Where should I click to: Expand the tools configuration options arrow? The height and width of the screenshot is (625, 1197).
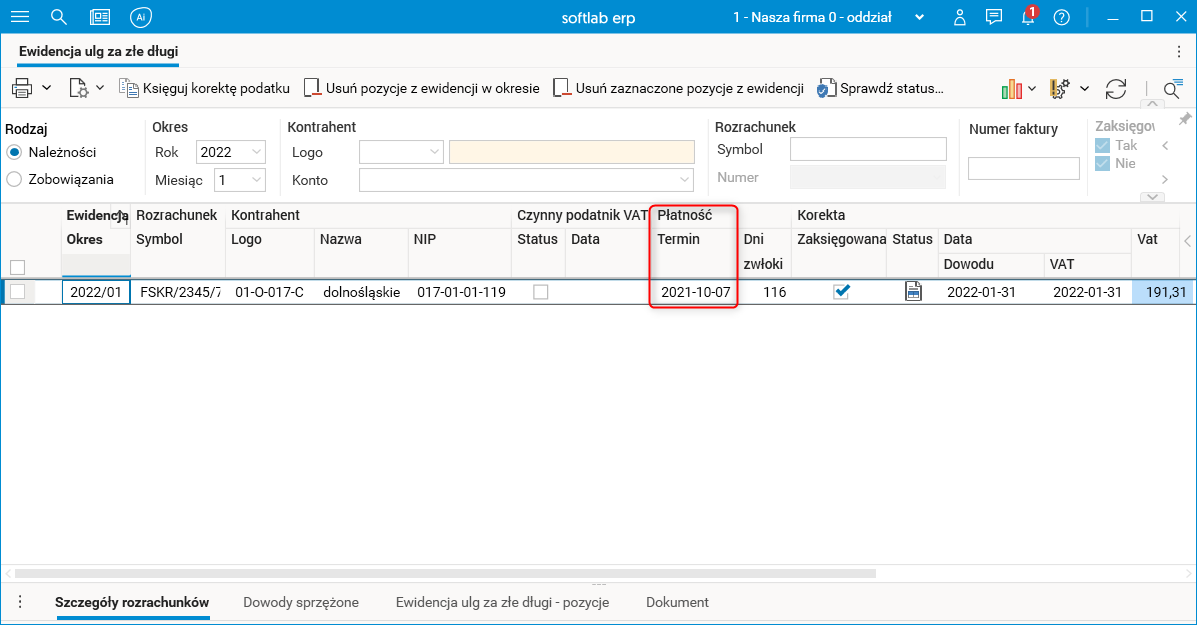[x=1084, y=89]
